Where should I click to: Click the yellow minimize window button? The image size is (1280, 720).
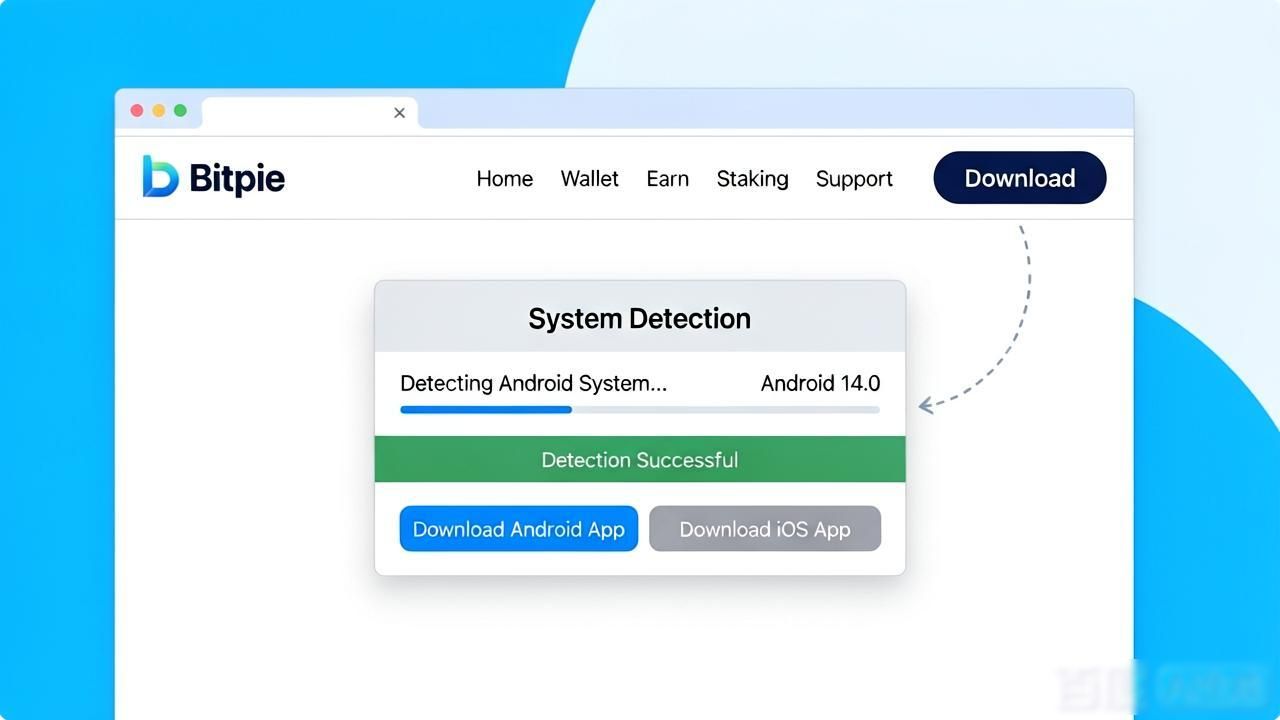click(158, 110)
